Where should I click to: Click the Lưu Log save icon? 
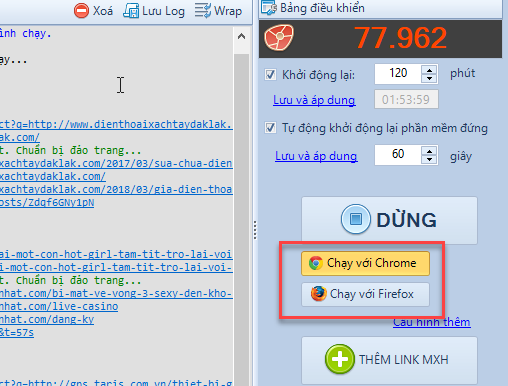point(131,11)
